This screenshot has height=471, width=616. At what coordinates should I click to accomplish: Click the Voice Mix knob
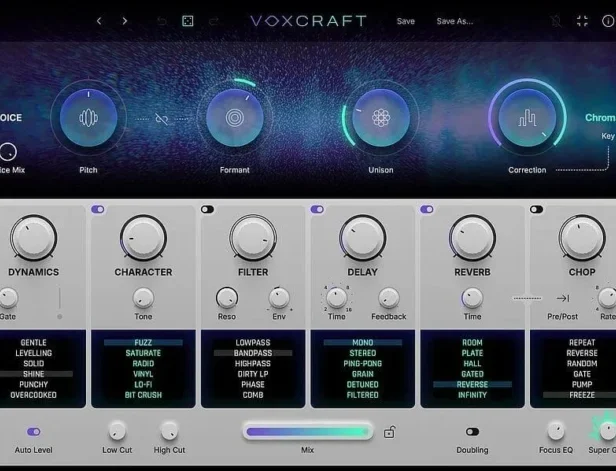tap(8, 152)
